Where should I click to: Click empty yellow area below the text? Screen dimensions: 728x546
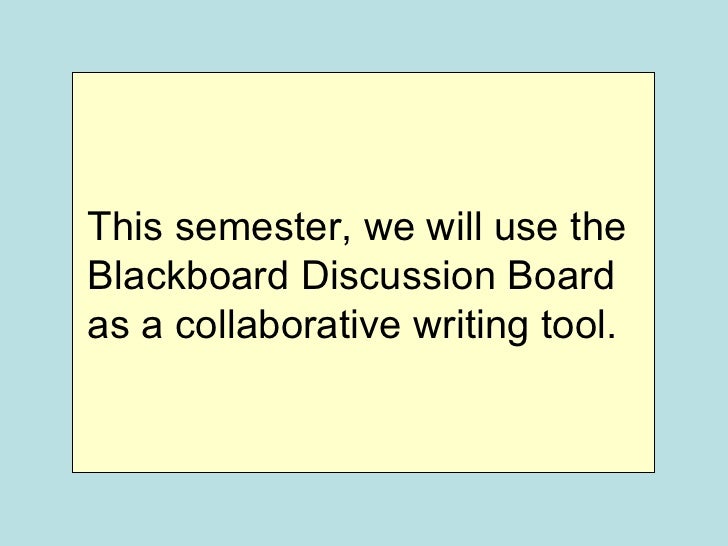(x=363, y=409)
